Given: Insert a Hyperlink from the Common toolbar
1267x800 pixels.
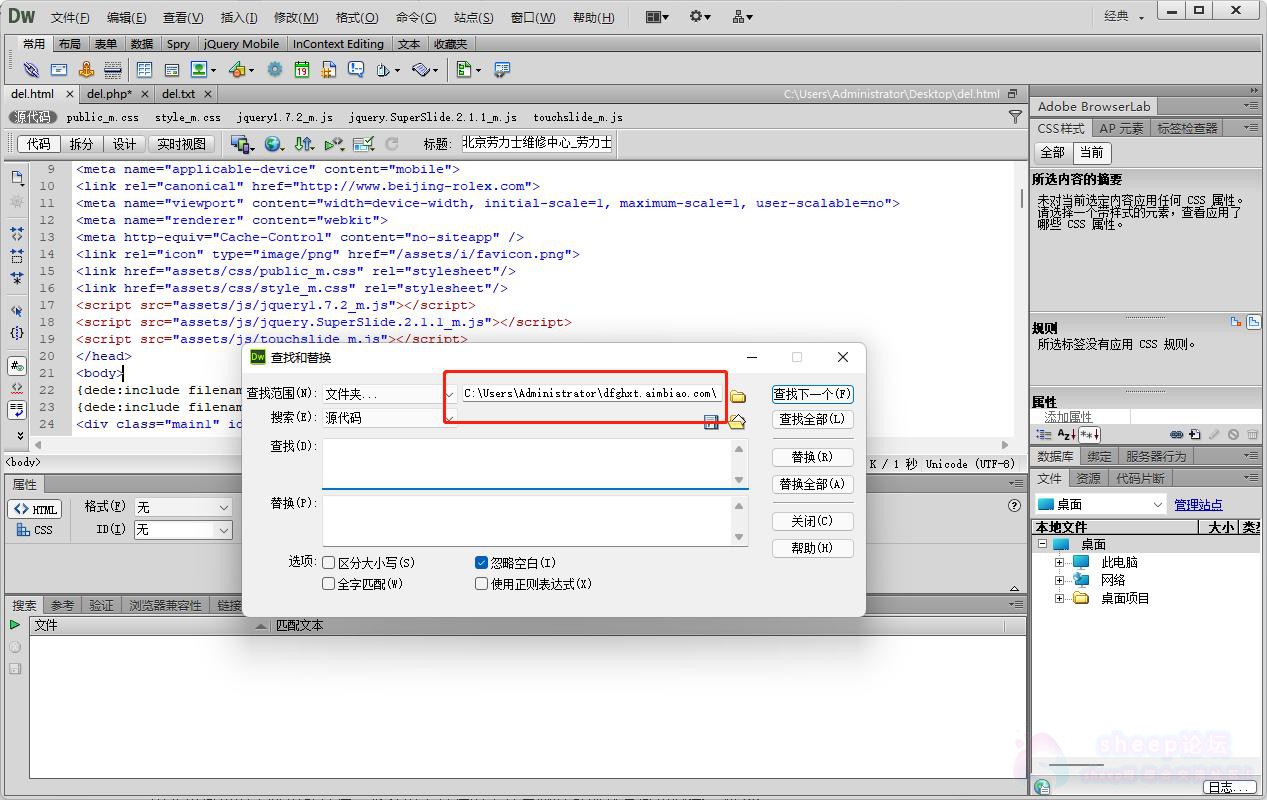Looking at the screenshot, I should [x=31, y=70].
